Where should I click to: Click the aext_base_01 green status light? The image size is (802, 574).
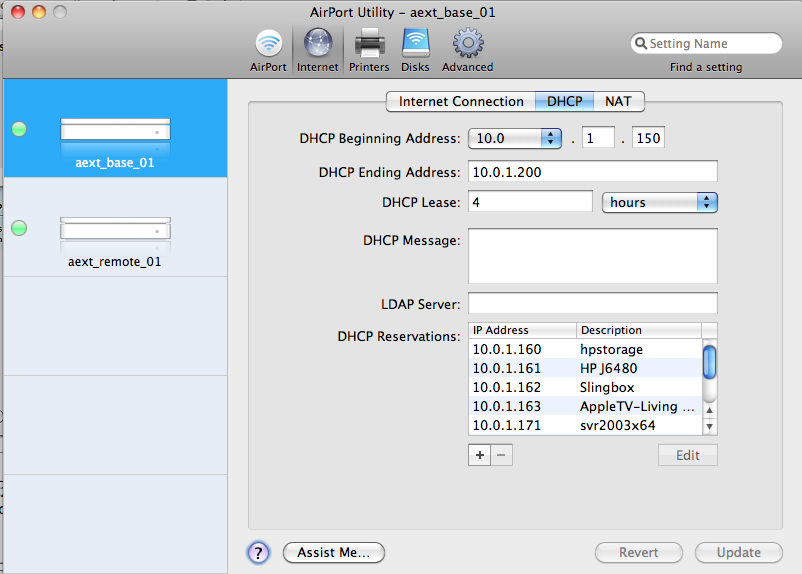(x=19, y=129)
